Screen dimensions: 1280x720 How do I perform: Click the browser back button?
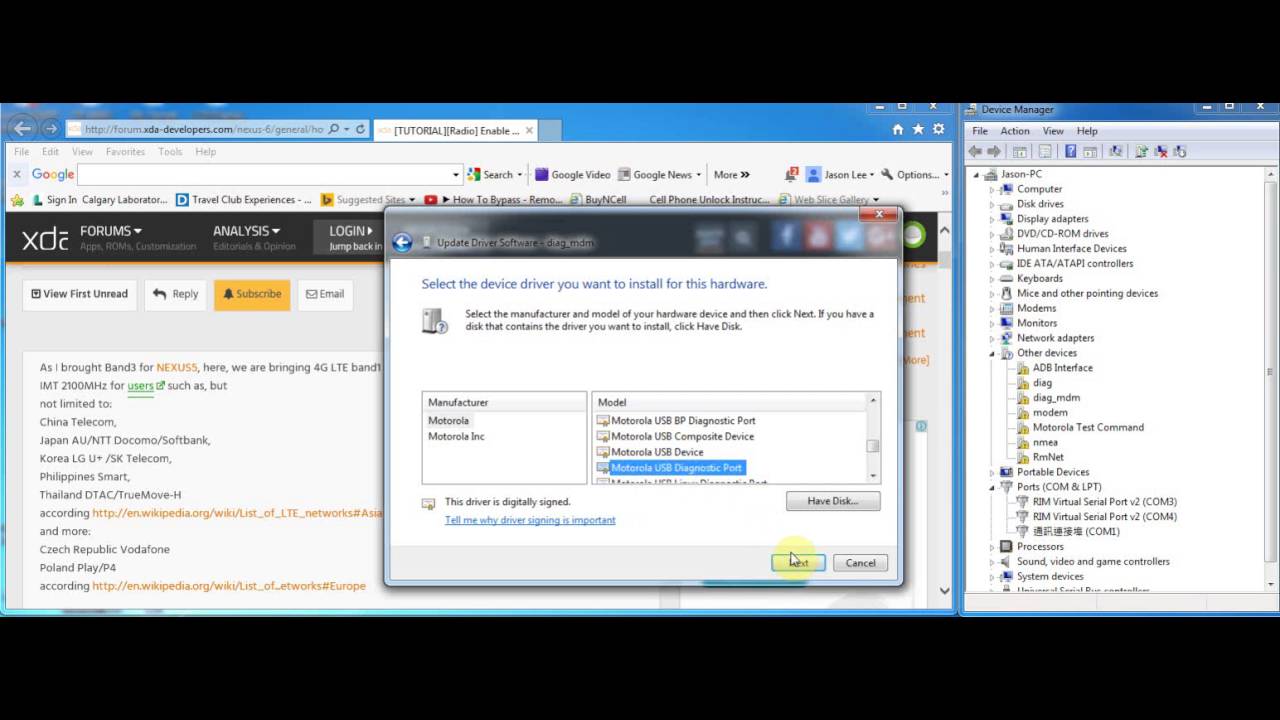tap(22, 129)
